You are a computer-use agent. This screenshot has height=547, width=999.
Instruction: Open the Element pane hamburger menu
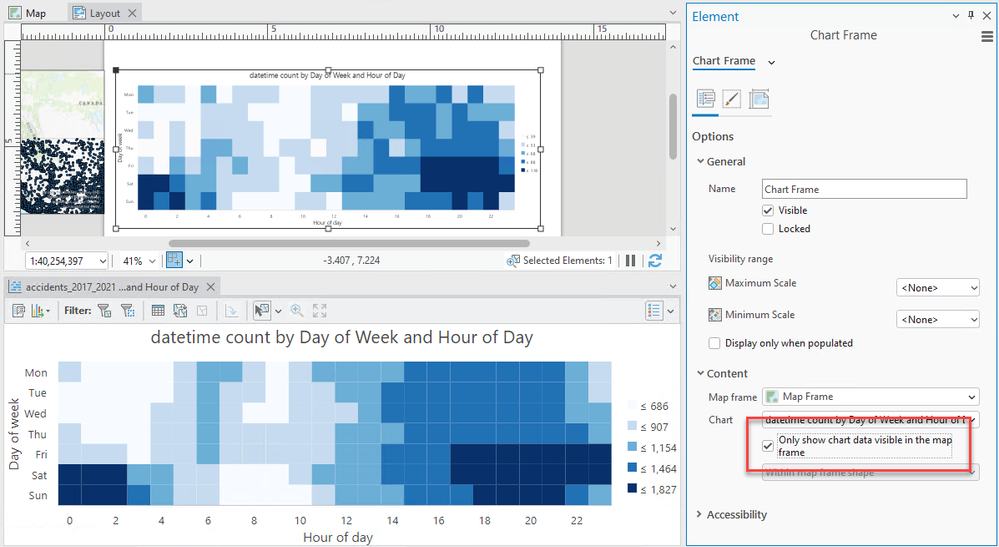[987, 37]
